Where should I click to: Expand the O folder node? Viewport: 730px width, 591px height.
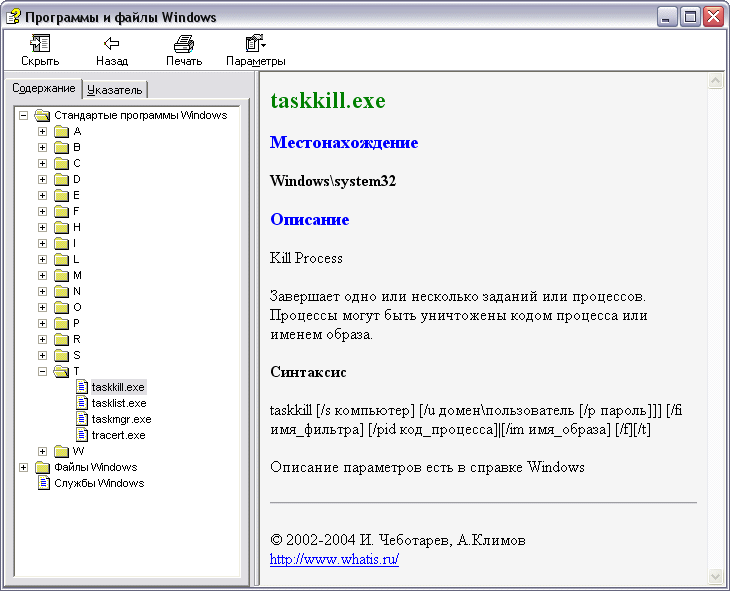[42, 307]
